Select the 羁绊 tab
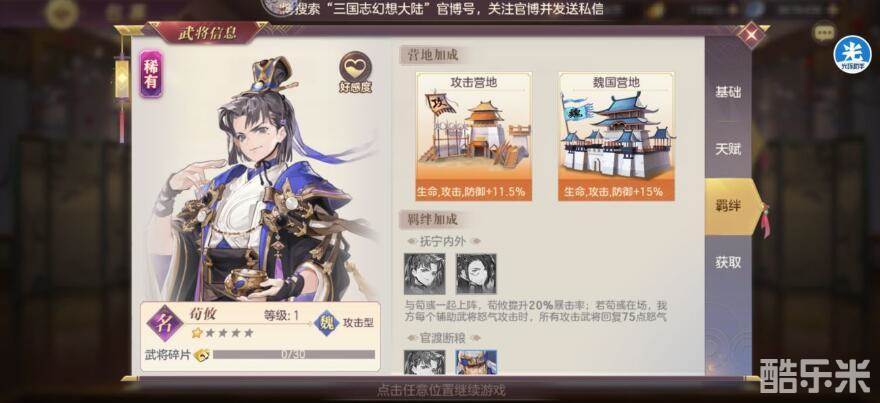This screenshot has height=403, width=880. (732, 206)
